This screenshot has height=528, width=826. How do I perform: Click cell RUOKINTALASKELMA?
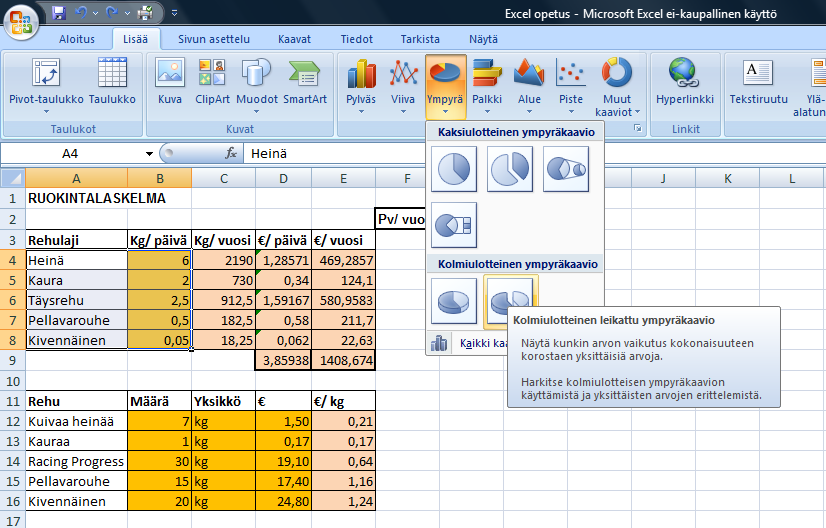(x=76, y=199)
